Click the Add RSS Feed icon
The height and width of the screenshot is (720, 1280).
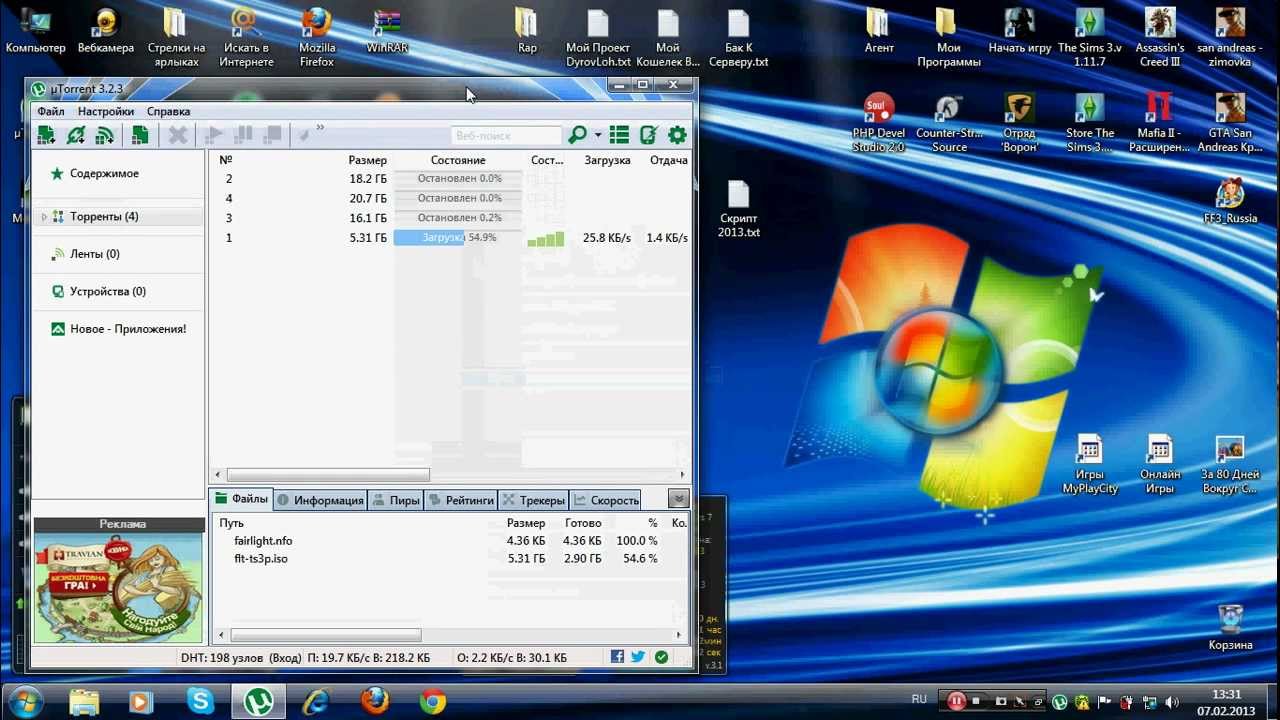click(x=104, y=135)
